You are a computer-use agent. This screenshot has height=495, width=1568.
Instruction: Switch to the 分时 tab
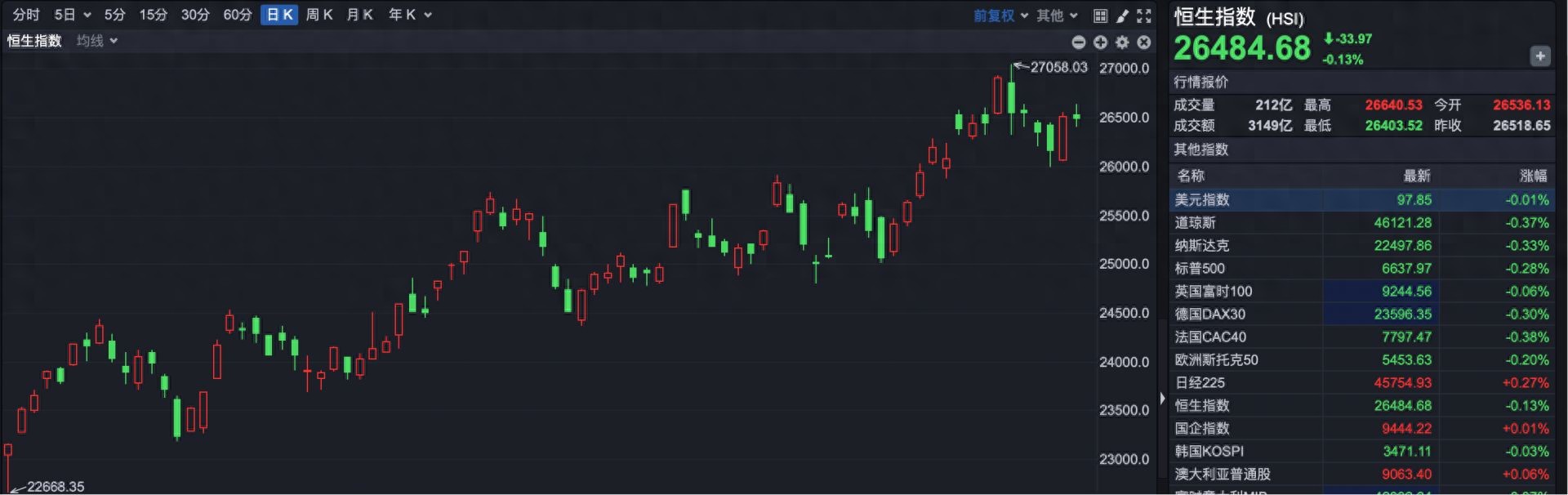click(26, 15)
